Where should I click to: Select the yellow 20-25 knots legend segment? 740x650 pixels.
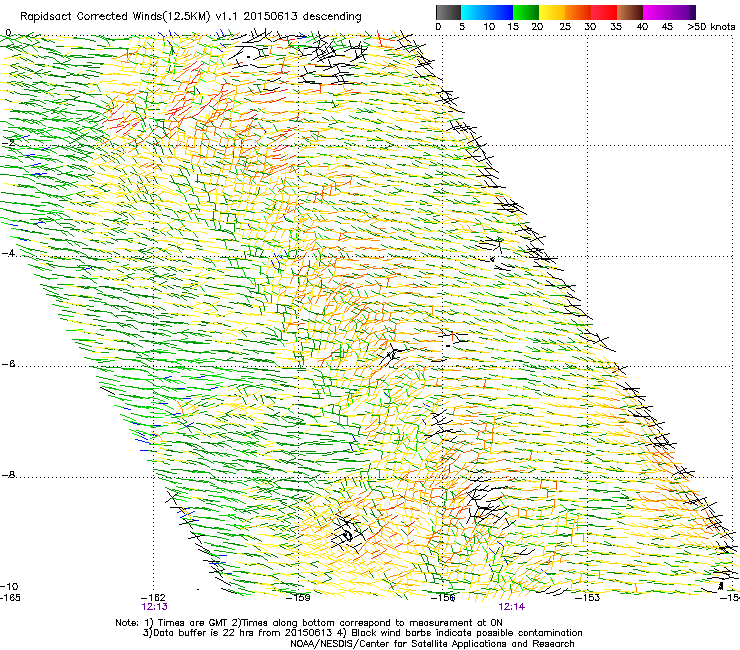[552, 12]
